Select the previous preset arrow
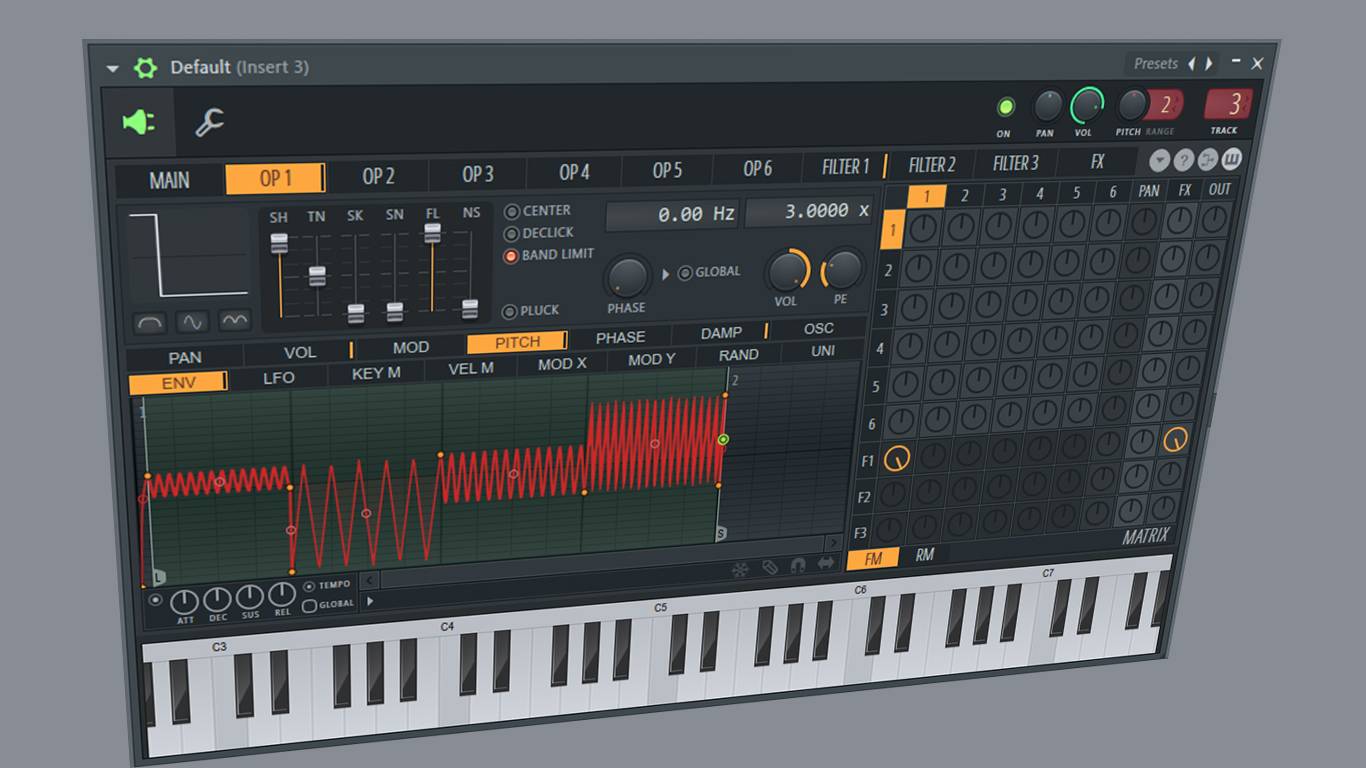1366x768 pixels. click(x=1191, y=64)
